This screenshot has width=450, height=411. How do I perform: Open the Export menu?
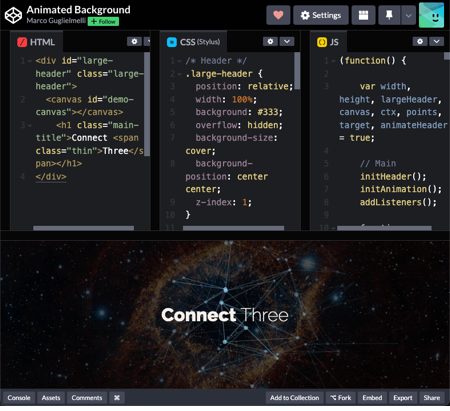[x=403, y=398]
